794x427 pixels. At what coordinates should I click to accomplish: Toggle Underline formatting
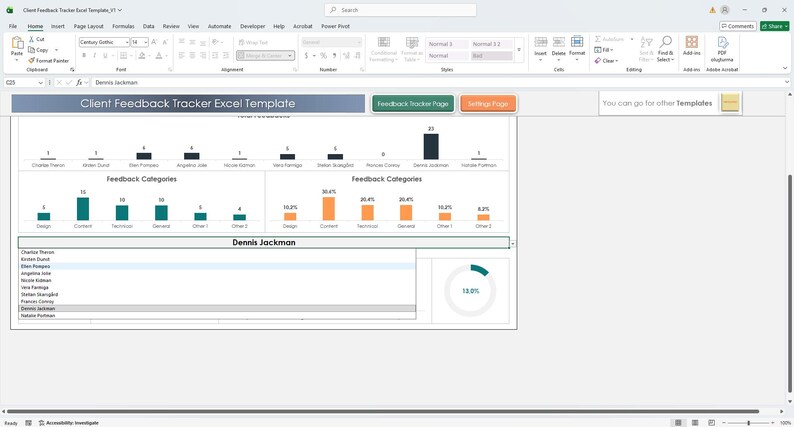coord(105,55)
